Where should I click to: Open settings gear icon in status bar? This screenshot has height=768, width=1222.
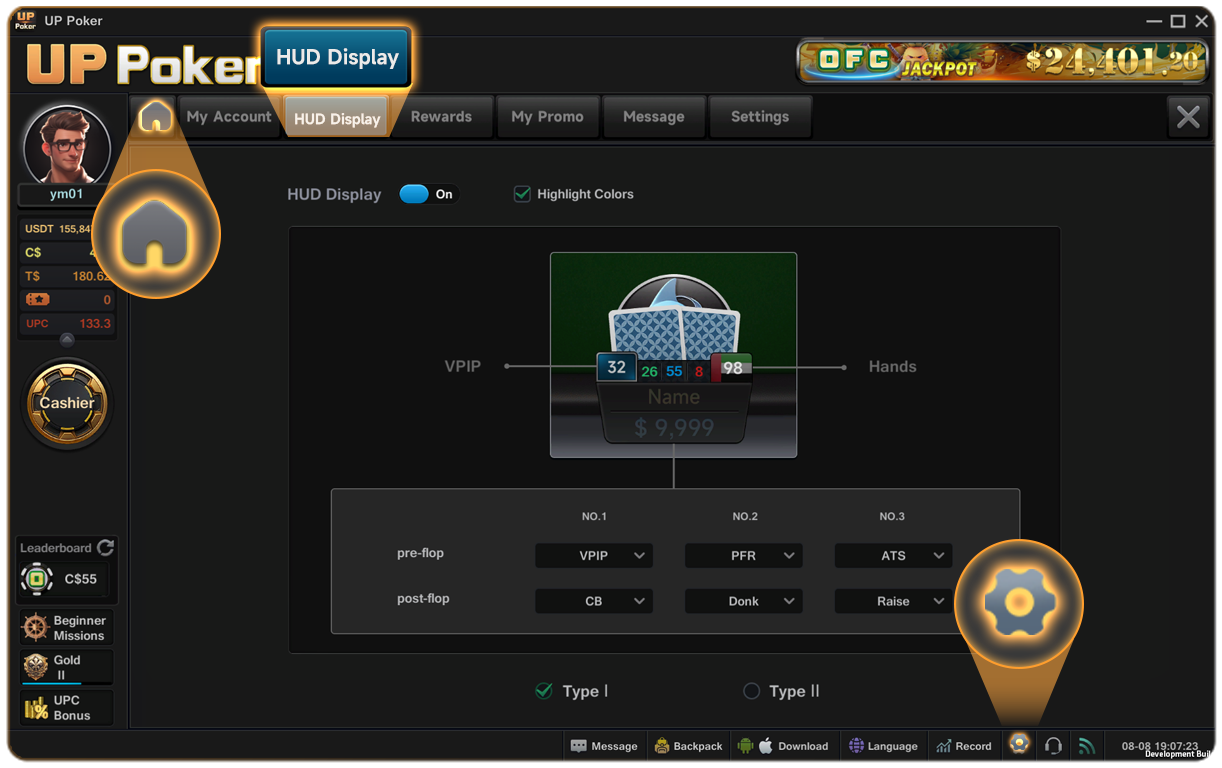pos(1019,744)
